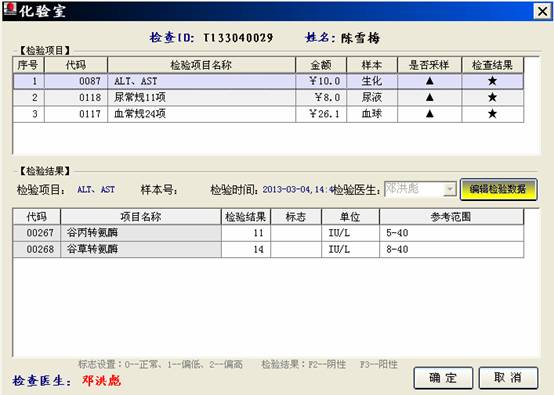This screenshot has height=395, width=554.
Task: Click the red 邓洪彪 doctor name
Action: (x=101, y=380)
